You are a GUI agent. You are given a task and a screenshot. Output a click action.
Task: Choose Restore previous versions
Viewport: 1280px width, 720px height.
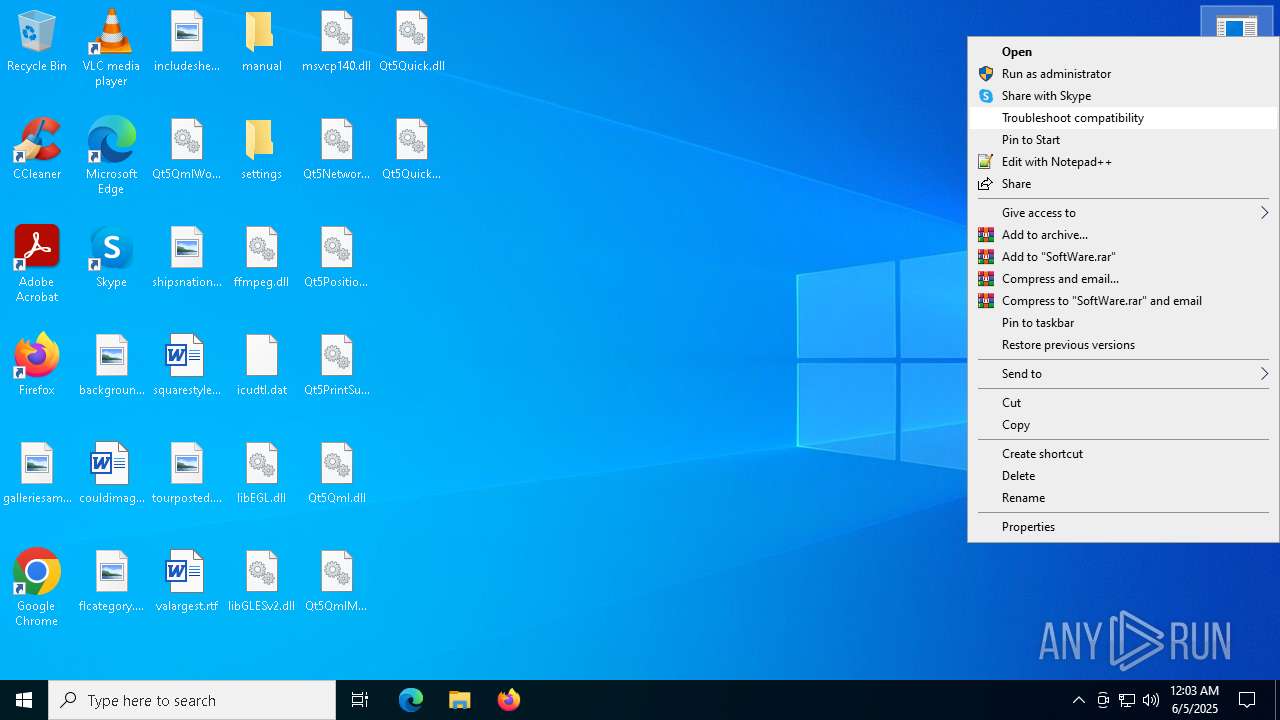pos(1123,345)
